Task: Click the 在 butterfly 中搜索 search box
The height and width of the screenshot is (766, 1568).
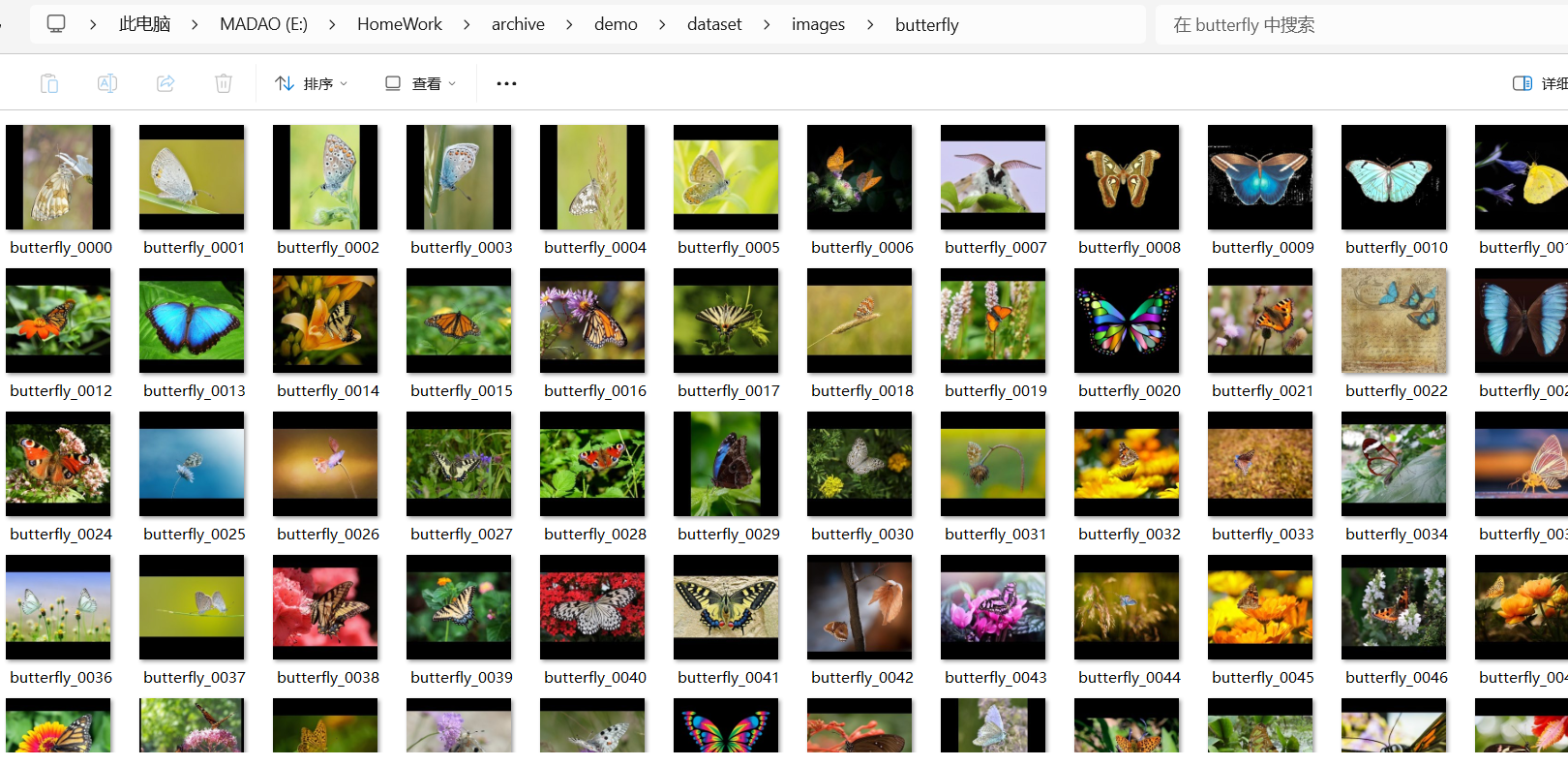Action: click(1361, 24)
